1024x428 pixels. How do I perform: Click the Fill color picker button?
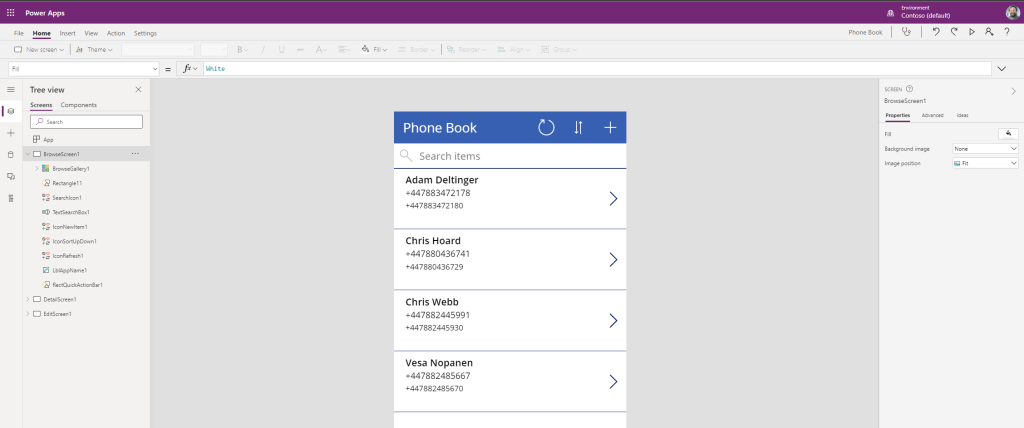click(1008, 133)
